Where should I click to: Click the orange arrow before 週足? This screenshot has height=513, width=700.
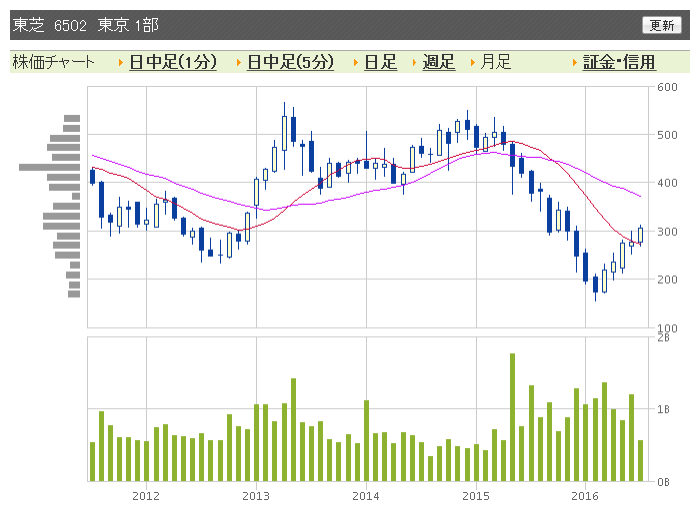click(414, 63)
